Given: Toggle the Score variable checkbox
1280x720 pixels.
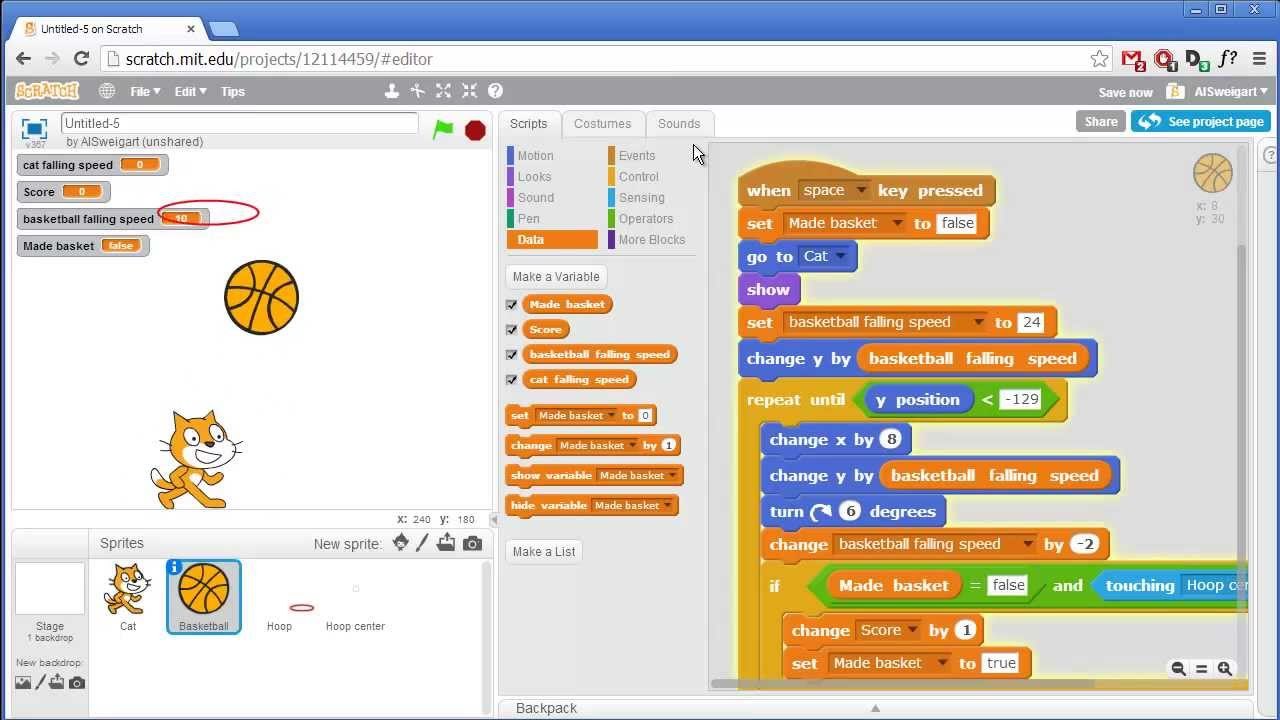Looking at the screenshot, I should coord(512,329).
